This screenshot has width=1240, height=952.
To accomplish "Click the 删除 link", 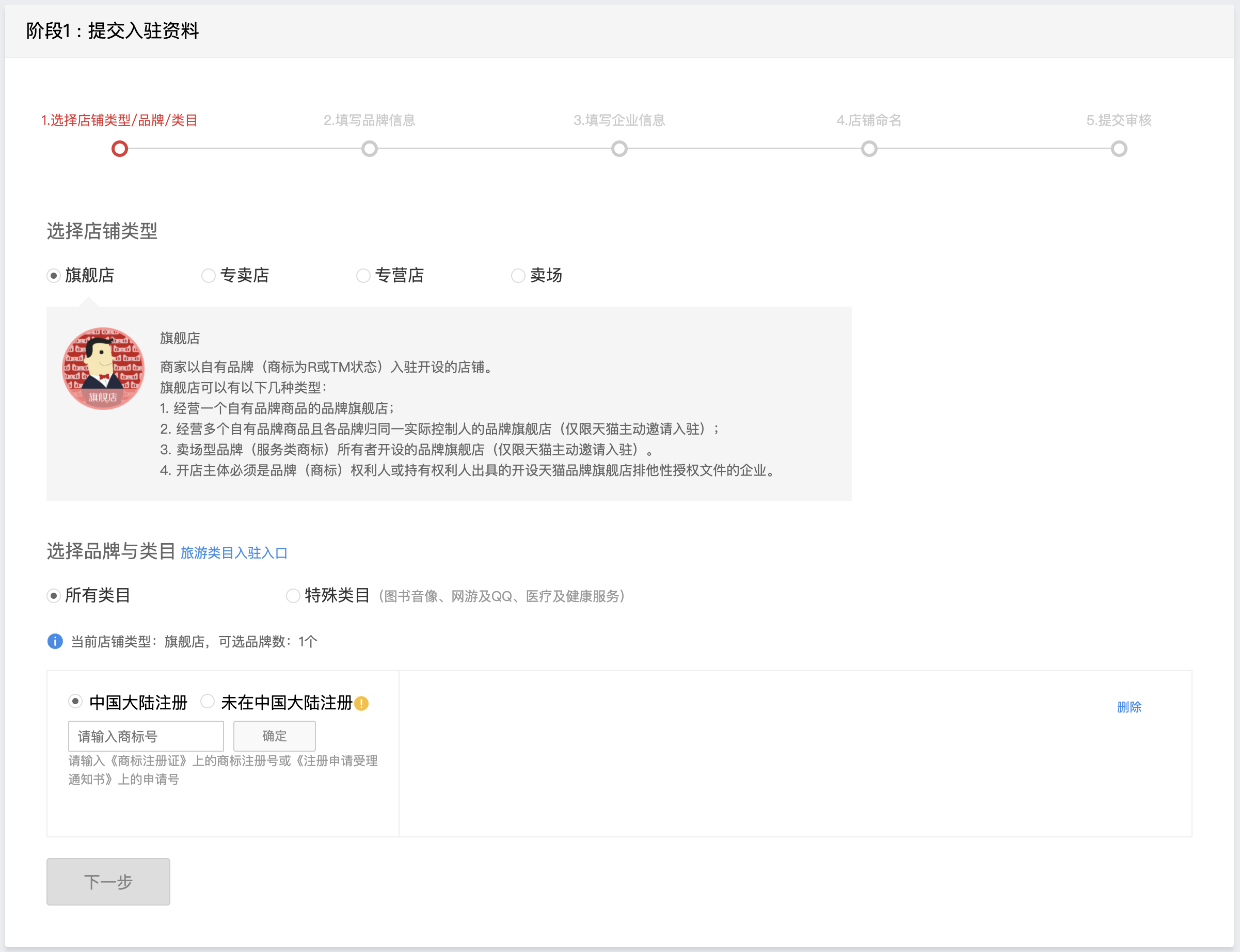I will pyautogui.click(x=1128, y=707).
